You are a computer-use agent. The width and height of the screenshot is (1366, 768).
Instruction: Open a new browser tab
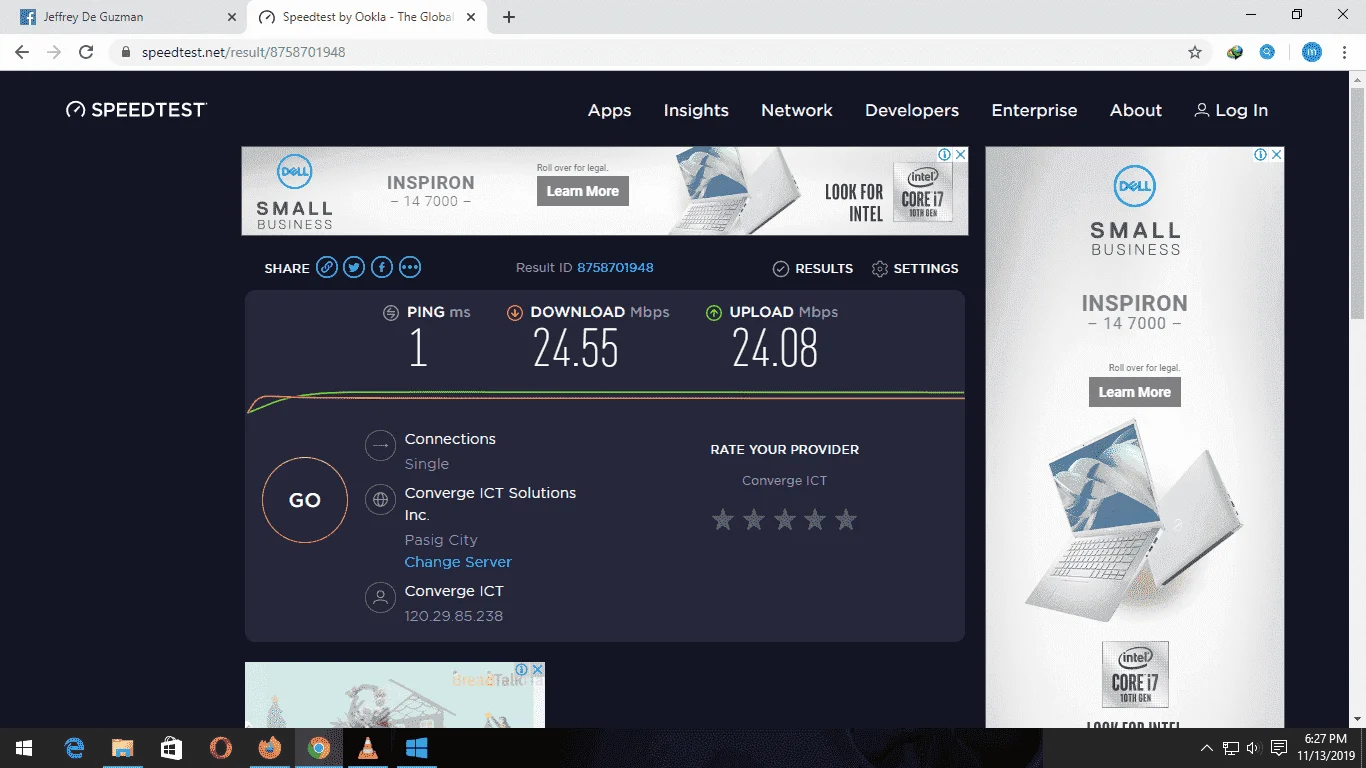pos(509,17)
